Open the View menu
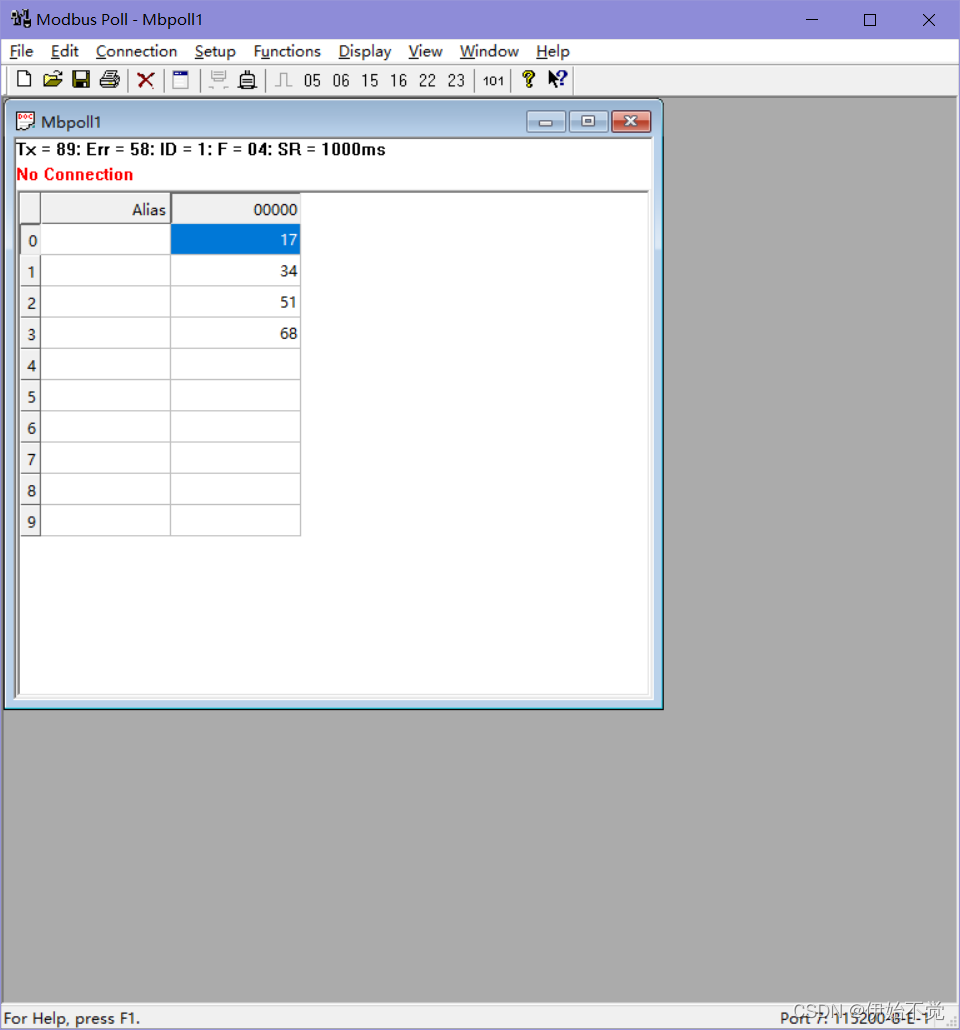 click(425, 51)
